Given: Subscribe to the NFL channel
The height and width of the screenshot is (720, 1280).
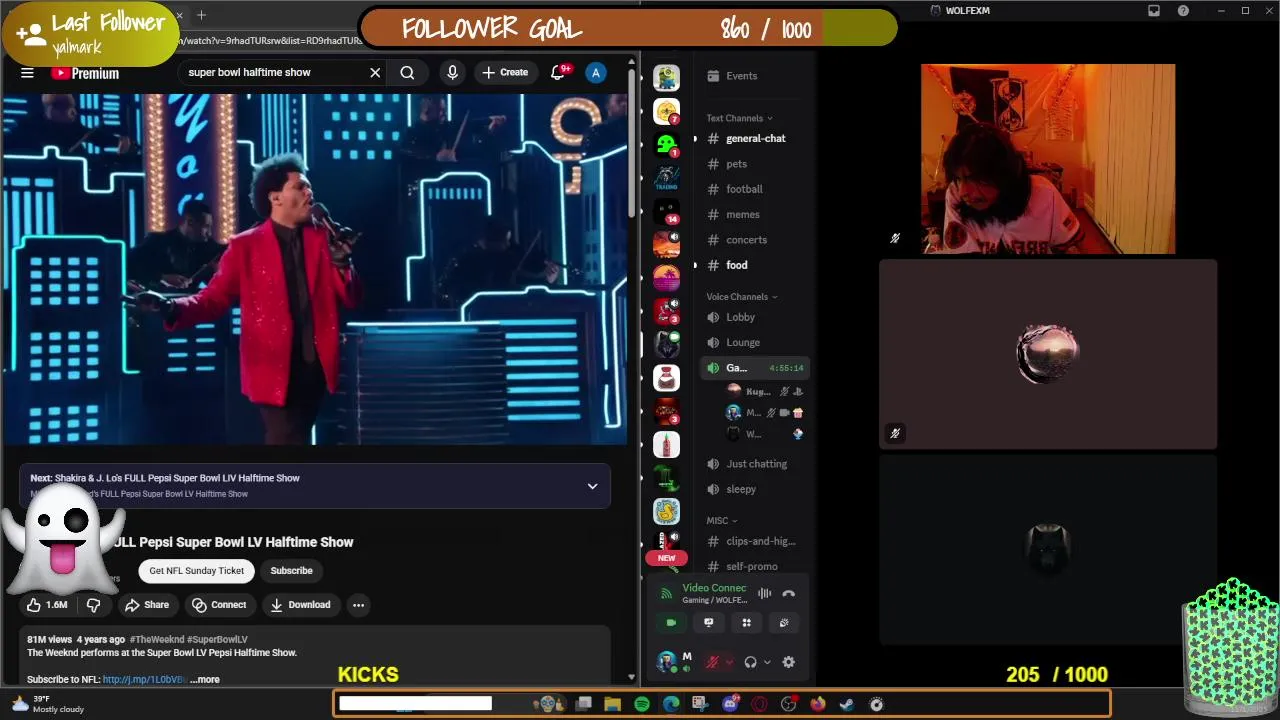Looking at the screenshot, I should [x=291, y=570].
